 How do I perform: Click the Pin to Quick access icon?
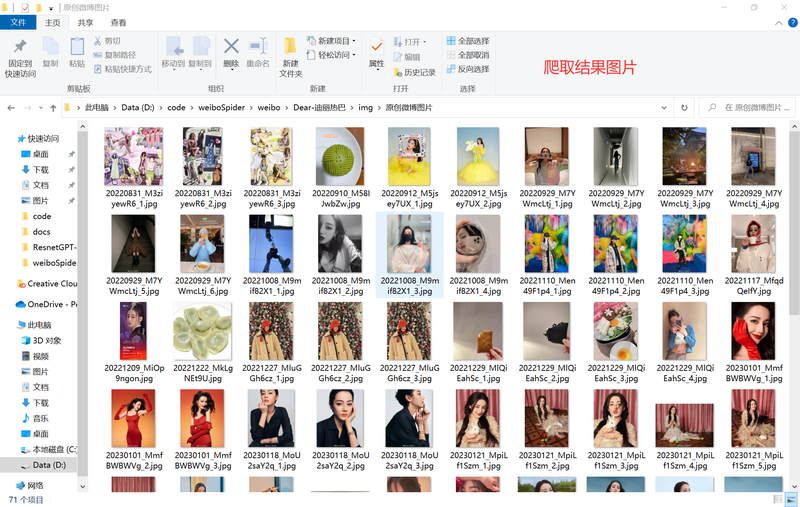[20, 47]
